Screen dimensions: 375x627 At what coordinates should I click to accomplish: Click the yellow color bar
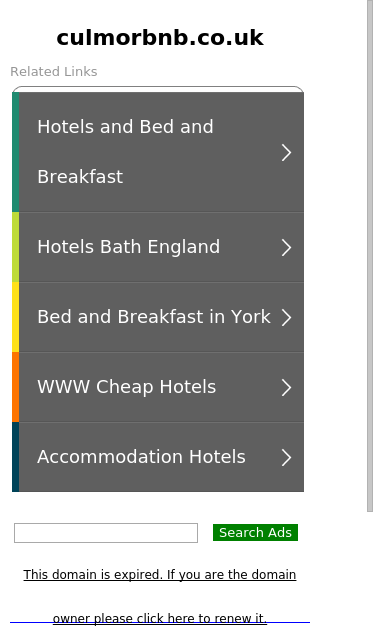16,317
